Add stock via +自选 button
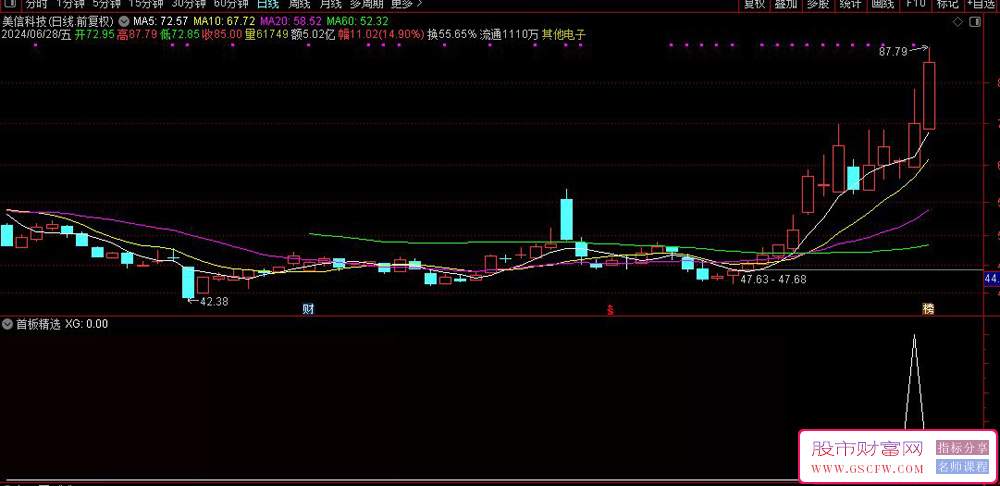1000x486 pixels. point(982,4)
